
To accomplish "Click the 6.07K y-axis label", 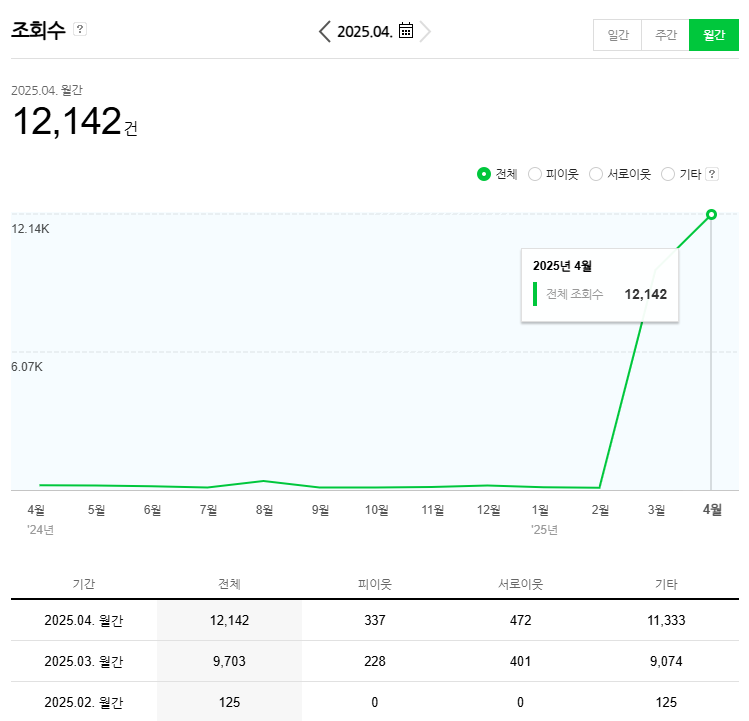I will tap(27, 367).
